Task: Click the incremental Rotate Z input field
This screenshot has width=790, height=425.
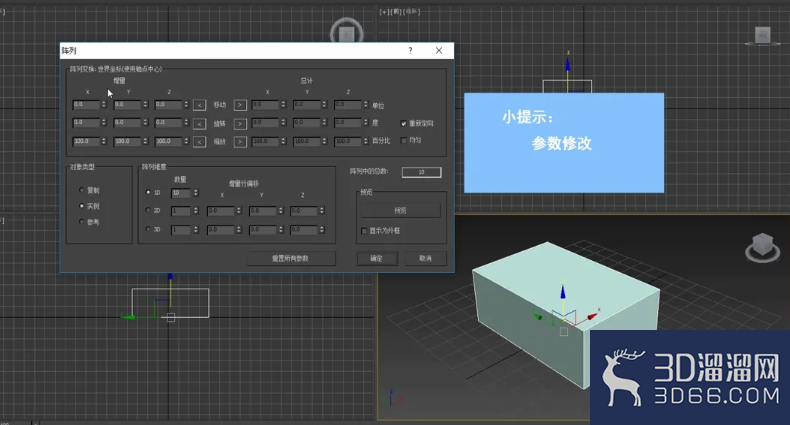Action: [x=168, y=123]
